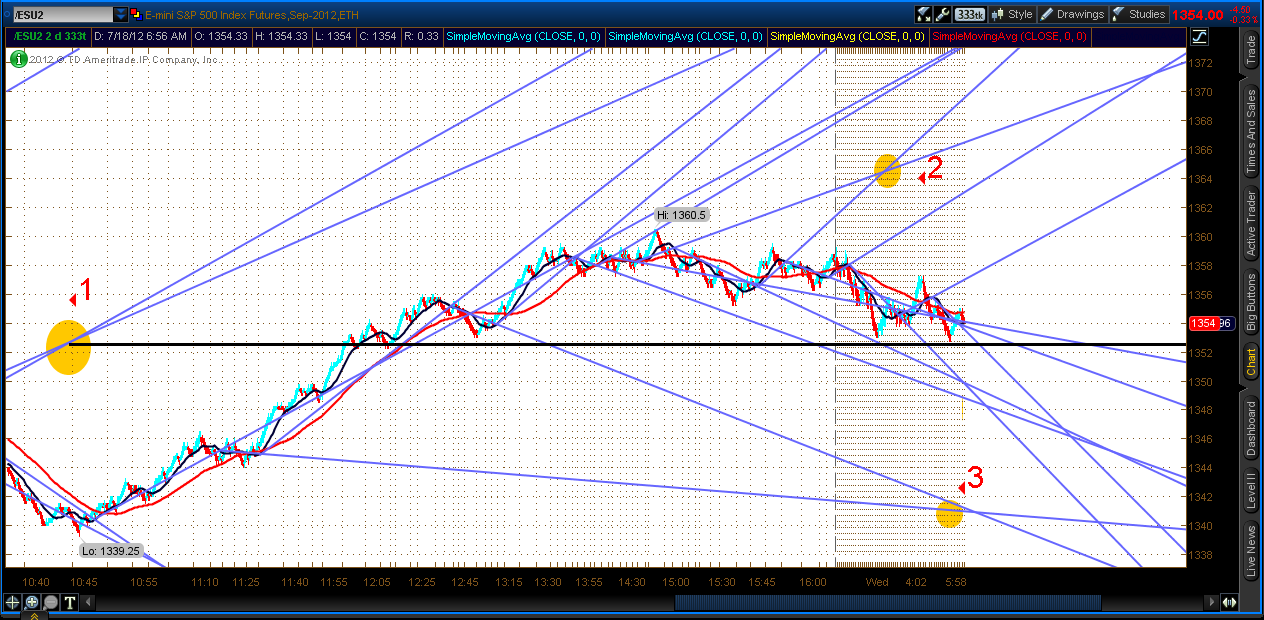Click the /ESU2 2 d 333t label
This screenshot has width=1264, height=620.
click(x=48, y=36)
